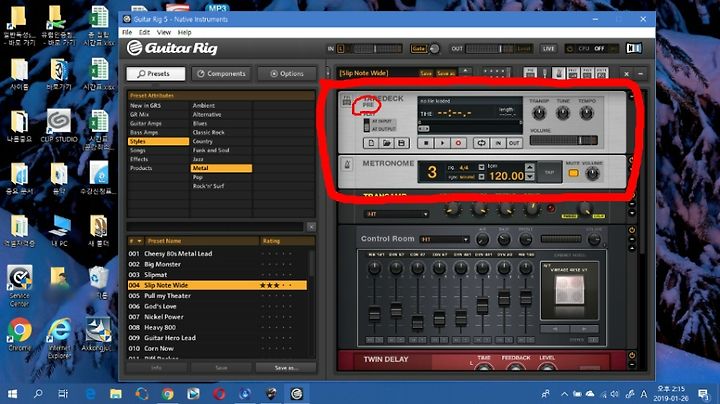Screen dimensions: 720x404
Task: Adjust the Tapedeck VOLUME slider
Action: pos(564,140)
